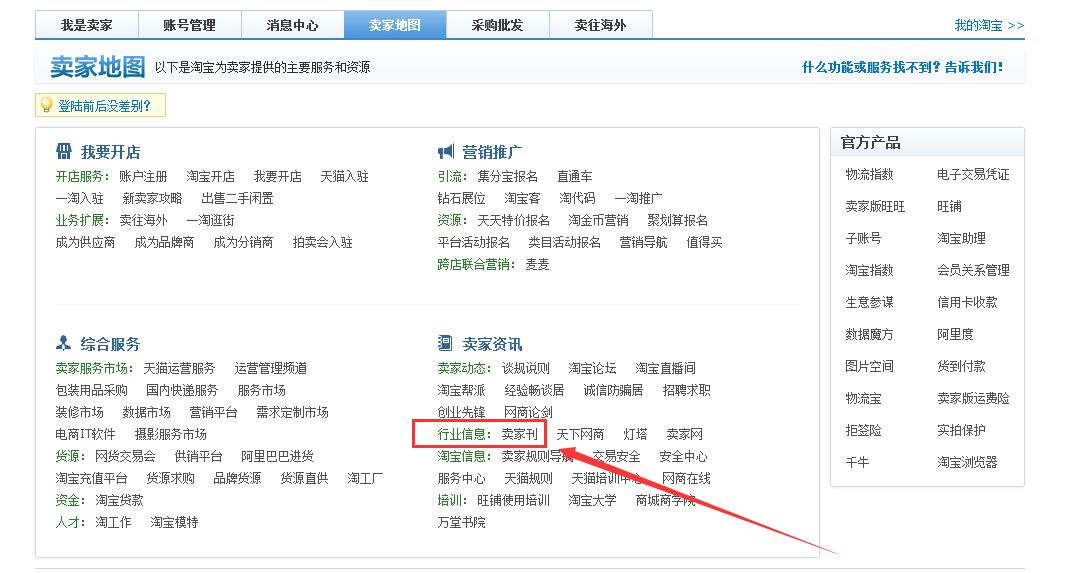Viewport: 1087px width, 573px height.
Task: Click 什么功能或服务找不到？告诉我们 link
Action: pos(902,67)
